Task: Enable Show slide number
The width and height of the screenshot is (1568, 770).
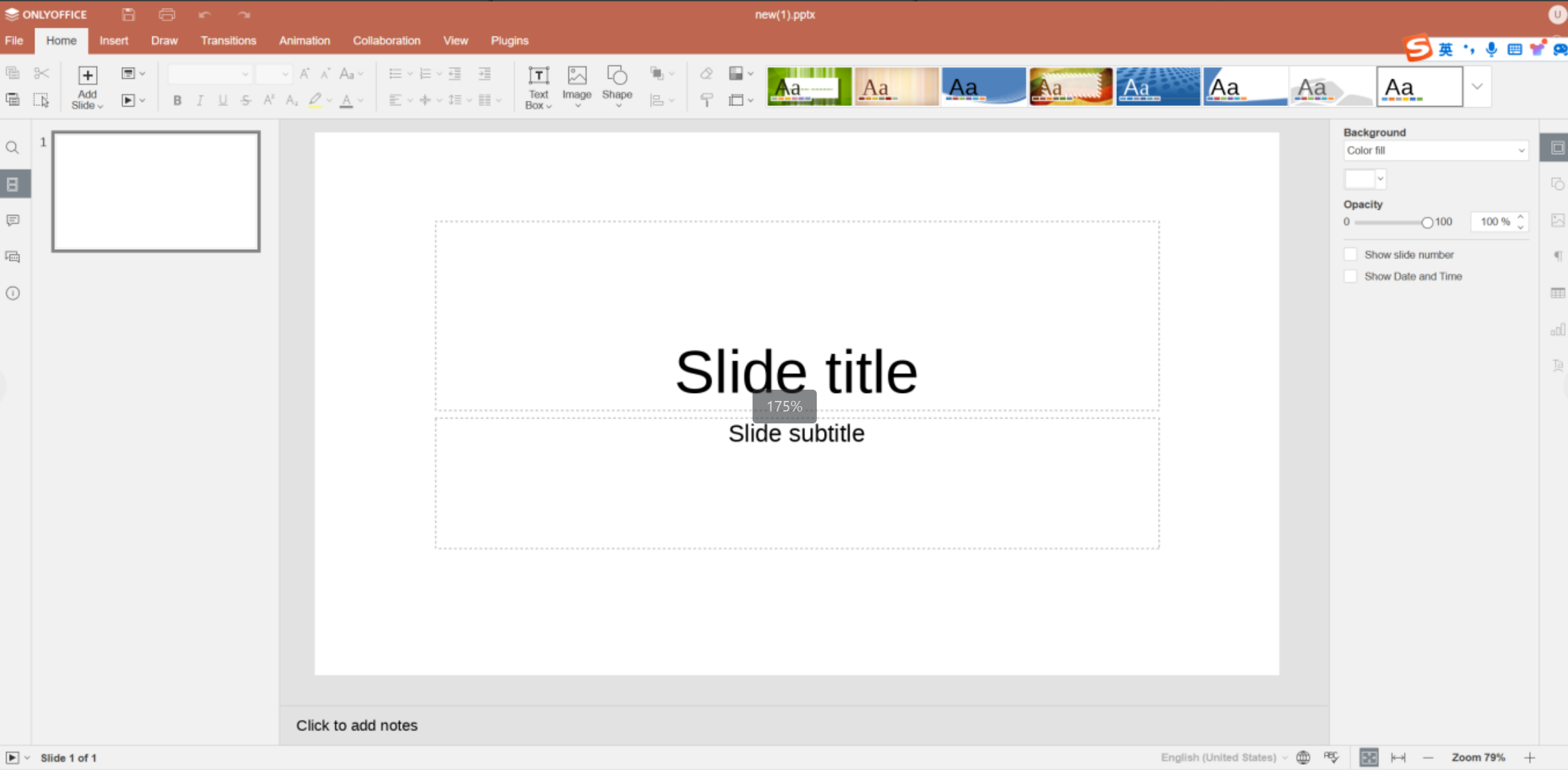Action: click(x=1350, y=254)
